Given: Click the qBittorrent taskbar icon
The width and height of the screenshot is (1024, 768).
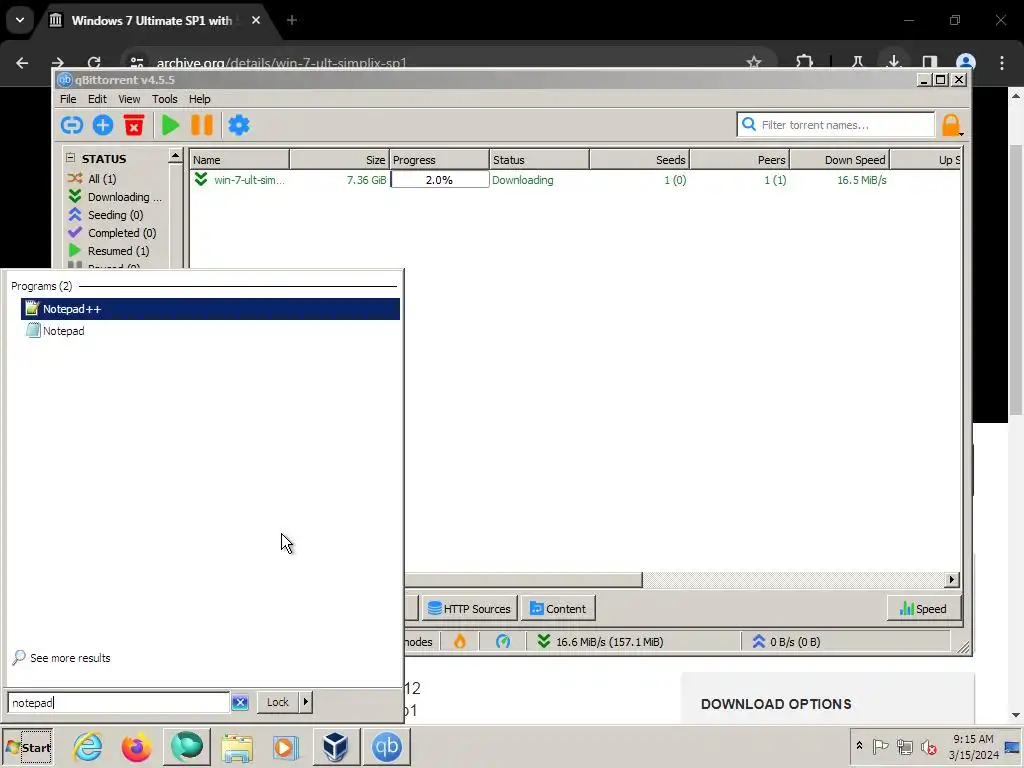Looking at the screenshot, I should (x=387, y=747).
